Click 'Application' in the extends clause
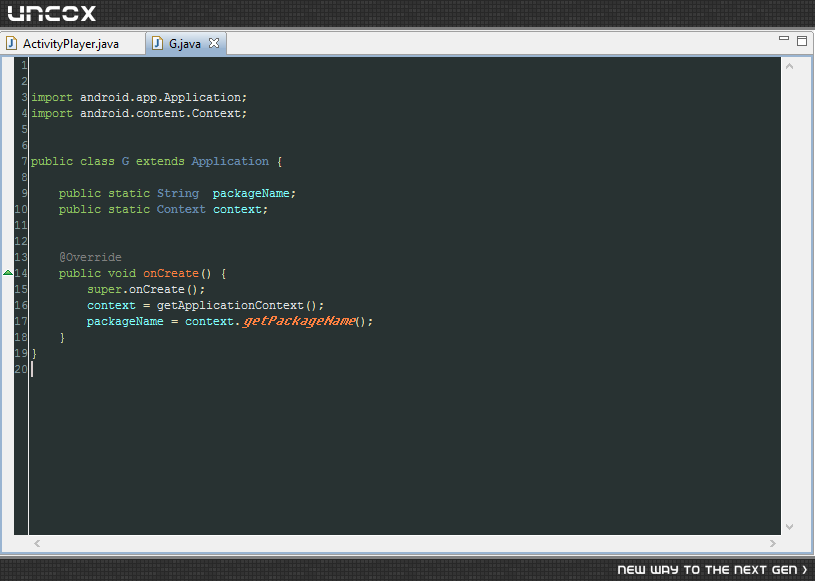This screenshot has height=581, width=815. coord(230,162)
